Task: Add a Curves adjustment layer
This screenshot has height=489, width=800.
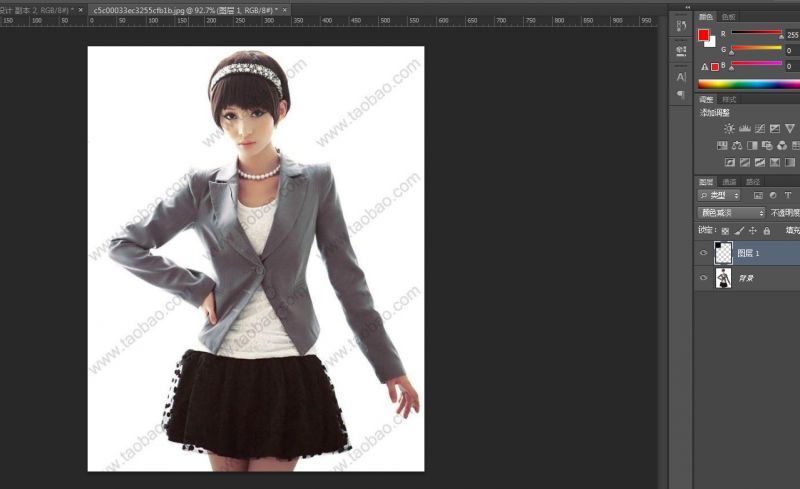Action: click(760, 129)
